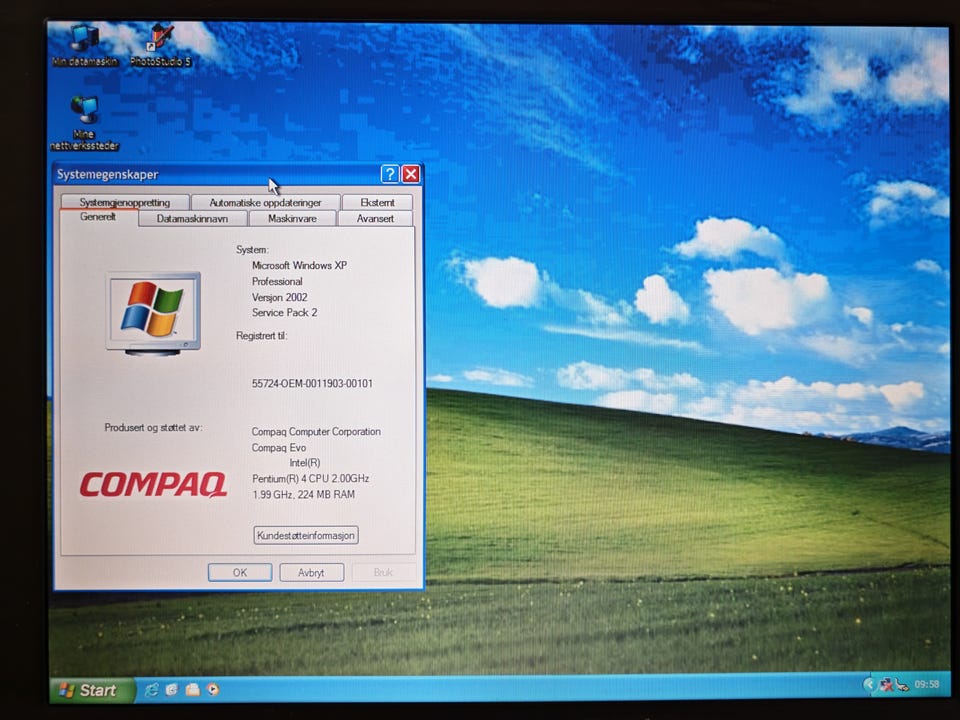
Task: Click the Microsoft Windows XP text
Action: coord(299,265)
